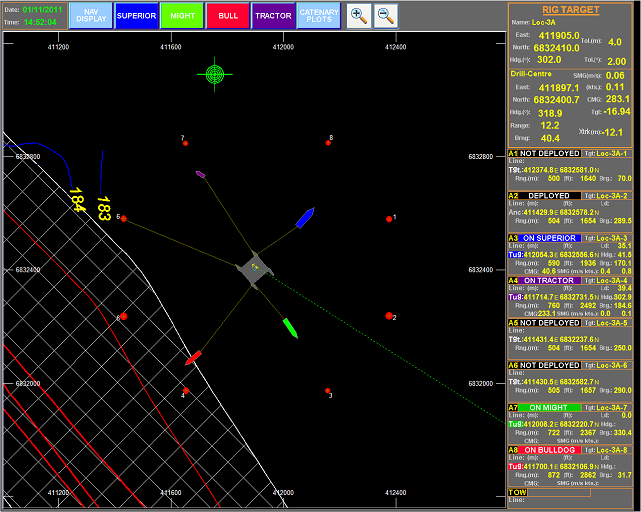
Task: Click the A6 NOT DEPLOYED status label
Action: point(549,365)
